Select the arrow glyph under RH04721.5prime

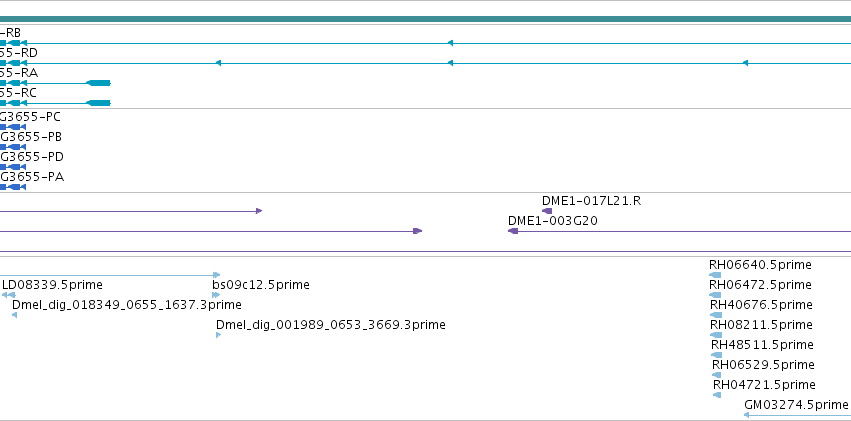717,395
